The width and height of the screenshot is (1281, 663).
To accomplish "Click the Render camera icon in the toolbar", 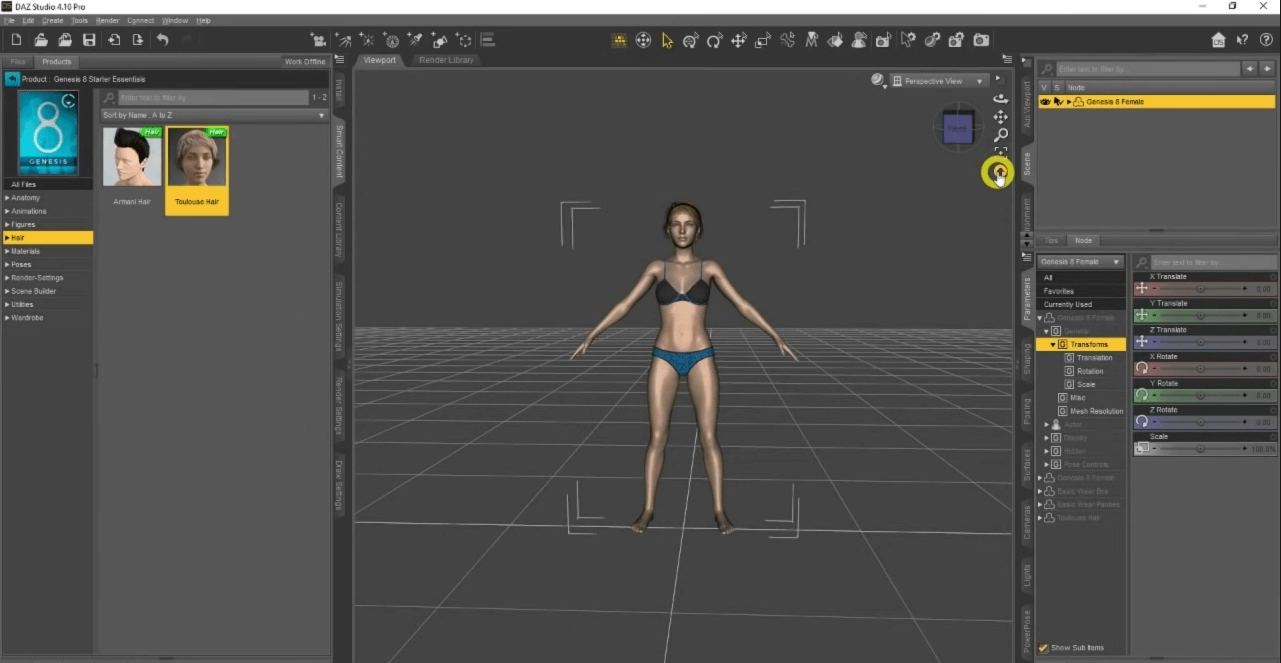I will tap(982, 40).
